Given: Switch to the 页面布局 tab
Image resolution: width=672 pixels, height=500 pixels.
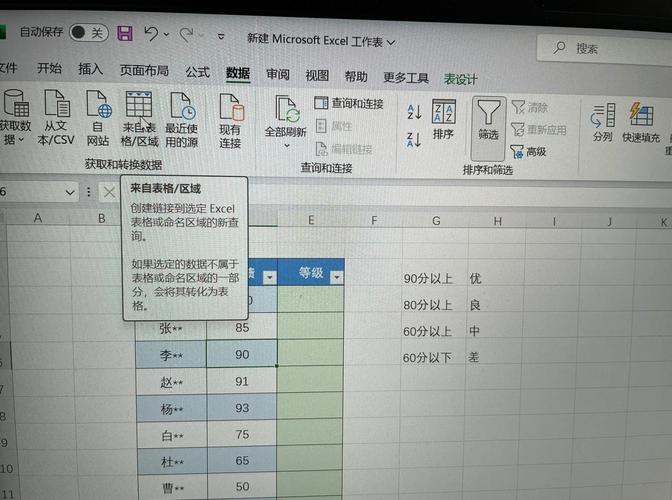Looking at the screenshot, I should coord(144,70).
